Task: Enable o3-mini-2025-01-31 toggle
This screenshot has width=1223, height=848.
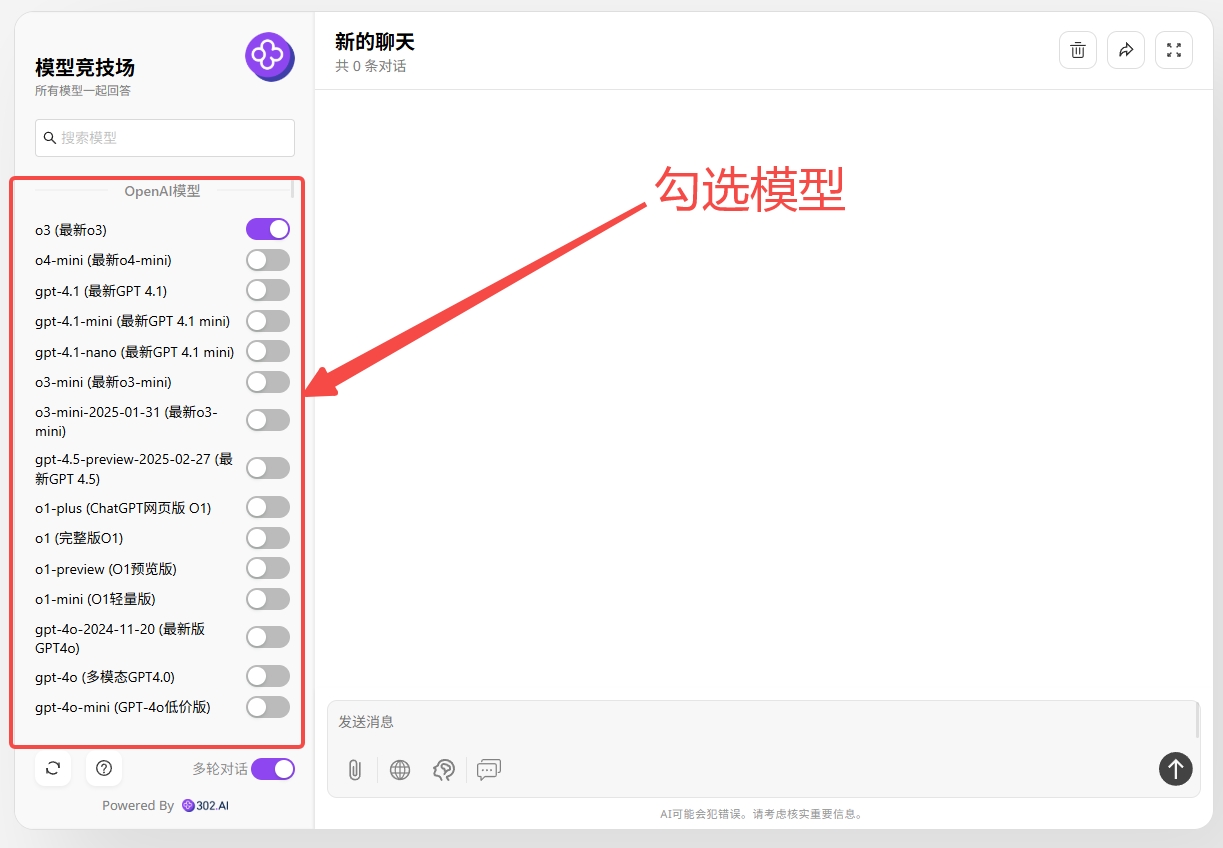Action: (x=268, y=420)
